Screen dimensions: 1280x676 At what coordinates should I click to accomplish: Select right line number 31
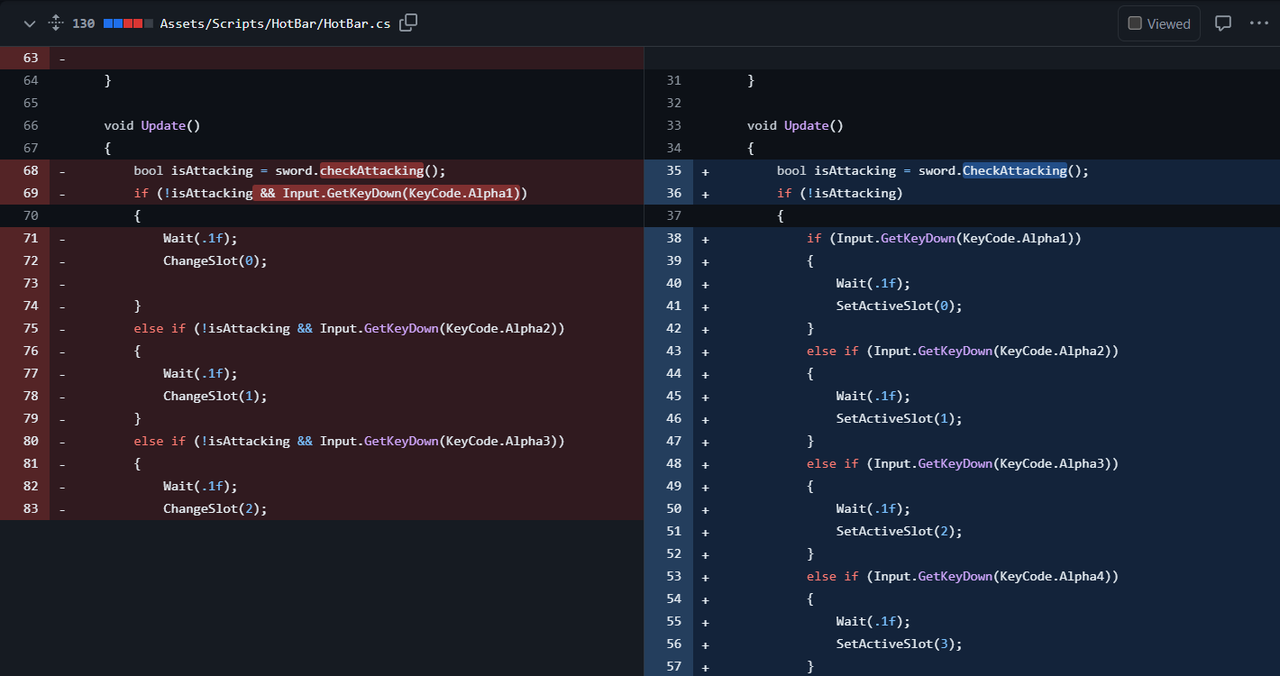pos(673,81)
